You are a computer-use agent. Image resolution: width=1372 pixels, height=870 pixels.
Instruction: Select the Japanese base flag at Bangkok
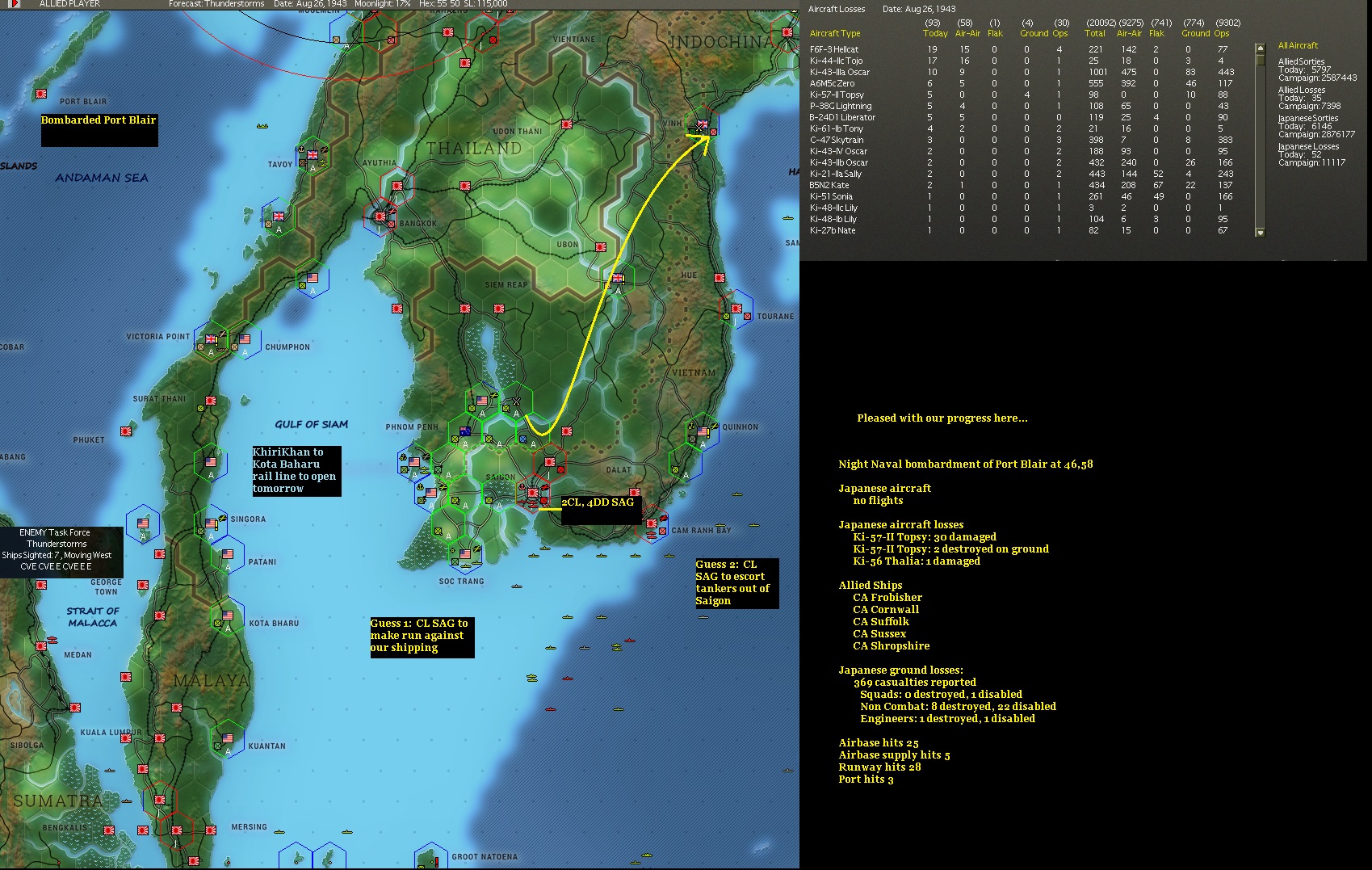click(x=380, y=216)
